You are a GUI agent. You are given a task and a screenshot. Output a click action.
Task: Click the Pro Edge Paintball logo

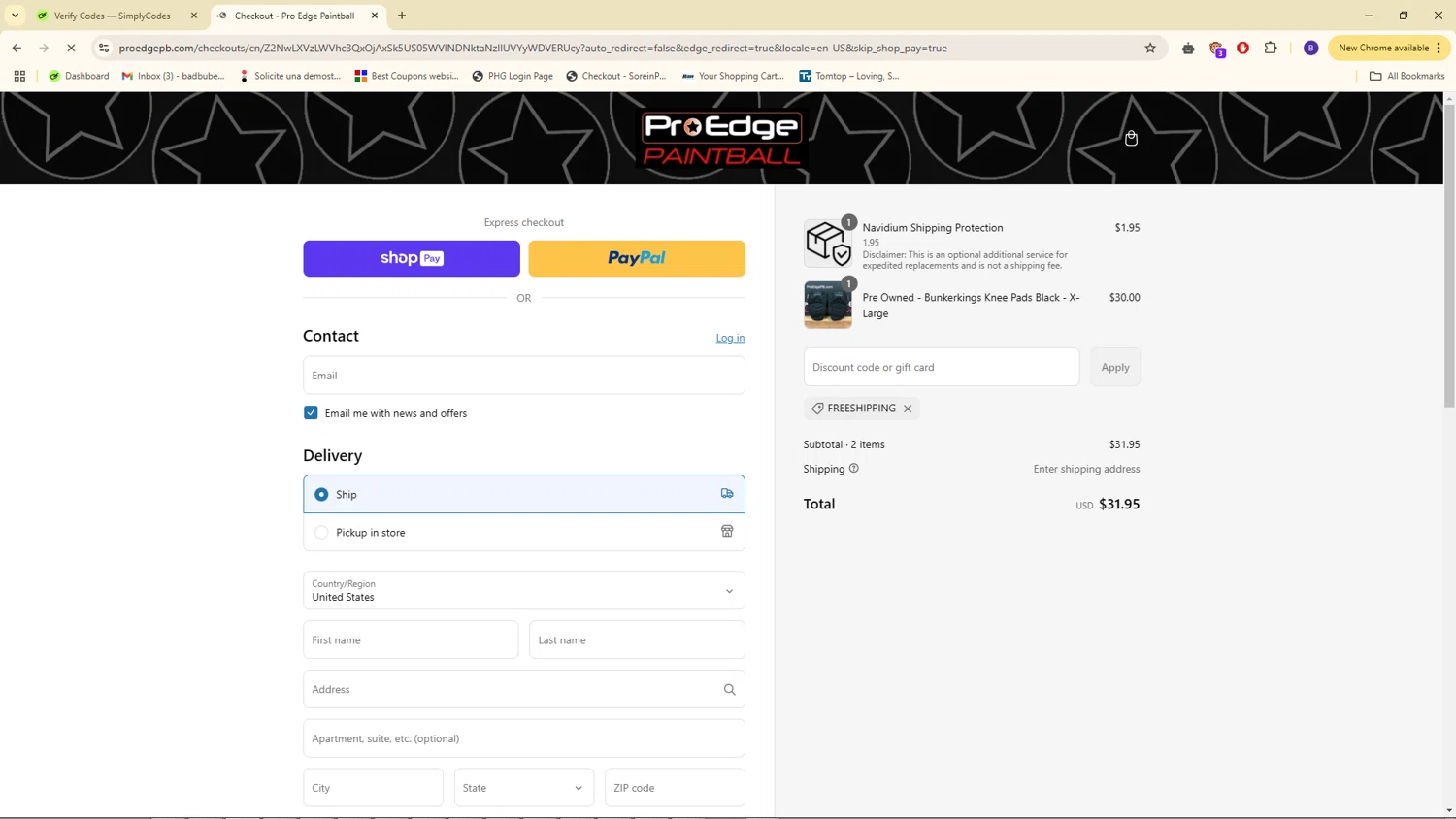[722, 138]
